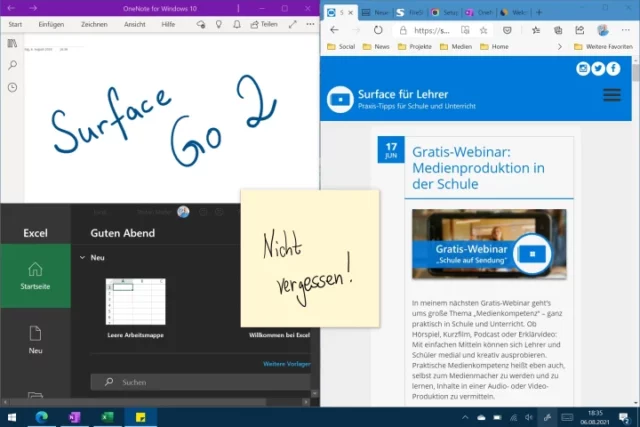The image size is (640, 427).
Task: Add page to favorites star icon
Action: tap(483, 30)
